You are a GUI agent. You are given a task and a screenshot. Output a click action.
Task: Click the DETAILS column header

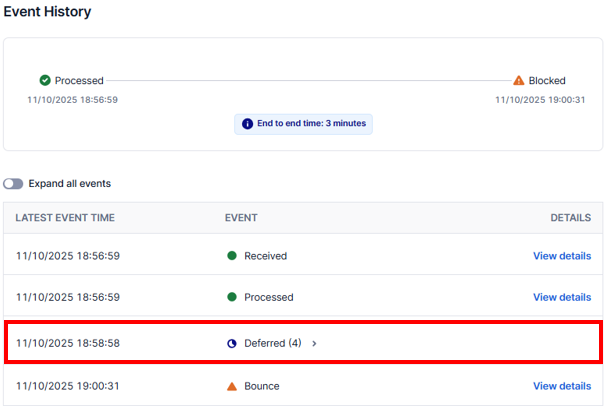[570, 218]
